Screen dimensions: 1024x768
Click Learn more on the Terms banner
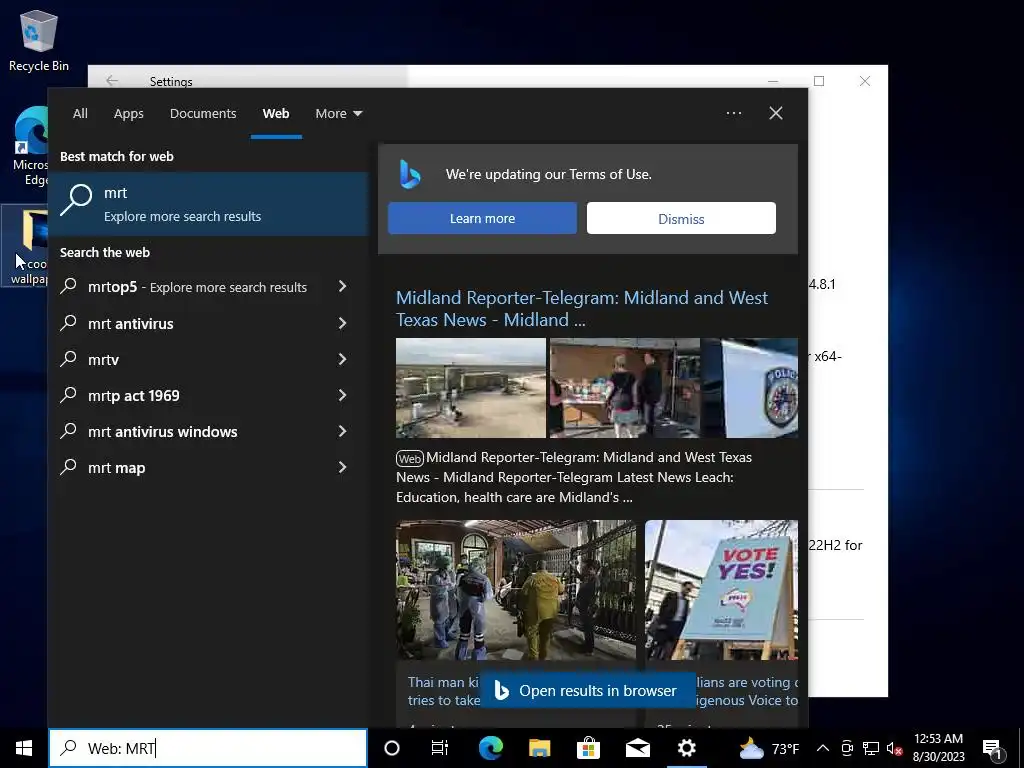coord(483,218)
